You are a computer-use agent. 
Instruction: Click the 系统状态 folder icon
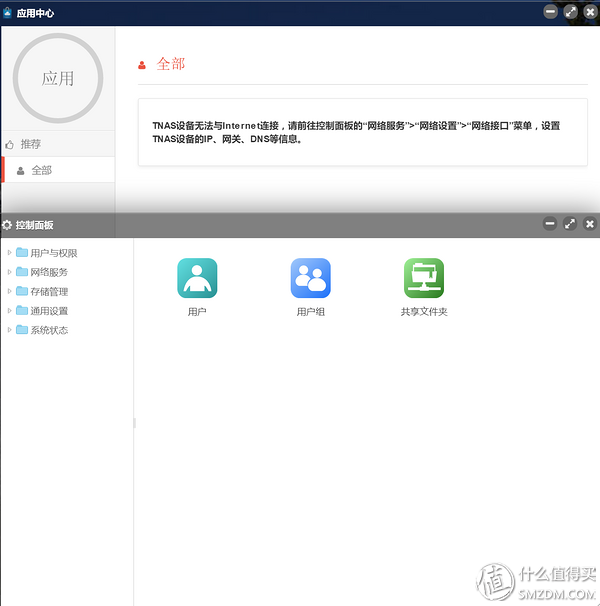click(x=22, y=330)
